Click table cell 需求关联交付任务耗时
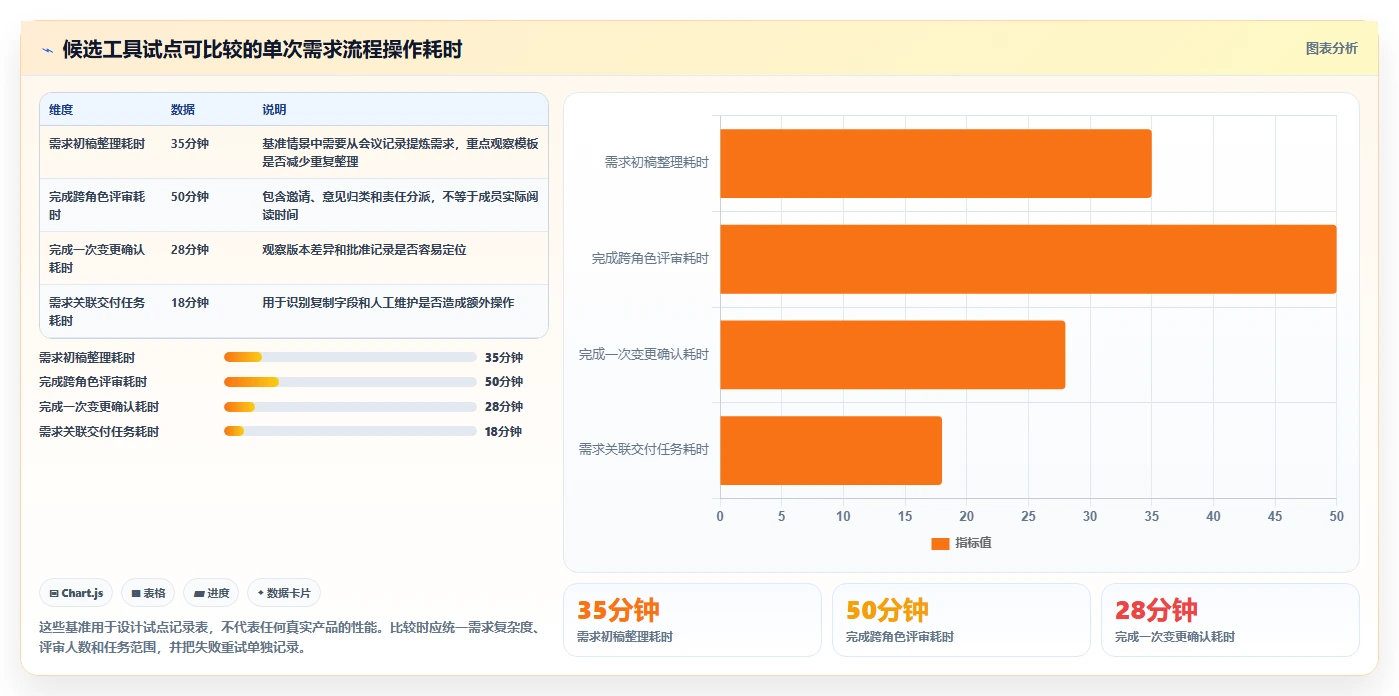Viewport: 1399px width, 696px height. point(97,311)
